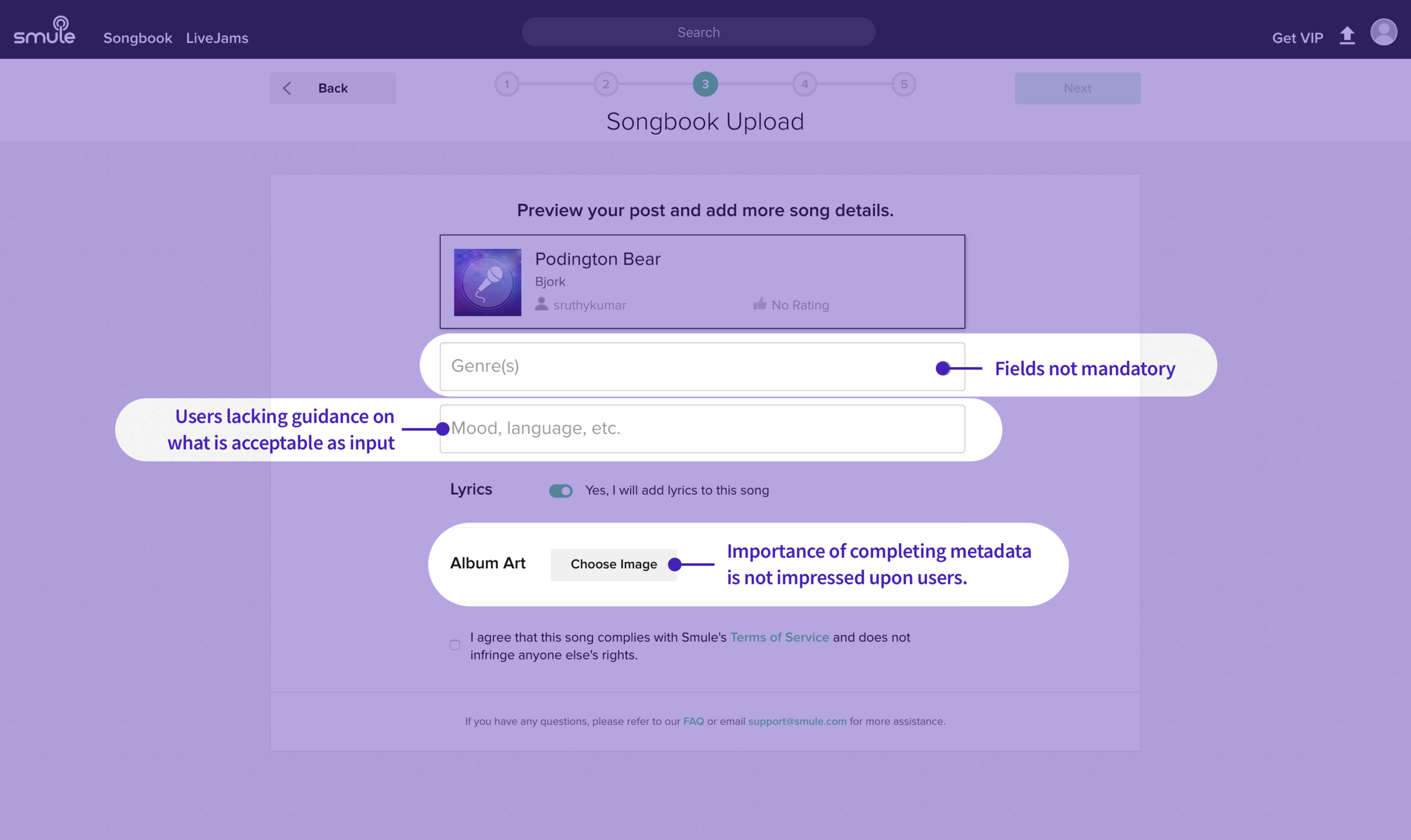The height and width of the screenshot is (840, 1411).
Task: Click the back chevron arrow icon
Action: click(x=287, y=89)
